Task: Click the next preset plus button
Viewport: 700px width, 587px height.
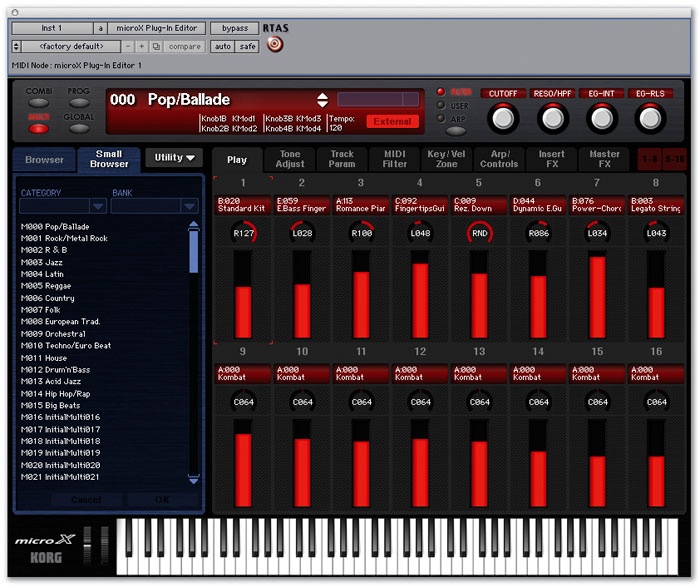Action: pos(142,46)
